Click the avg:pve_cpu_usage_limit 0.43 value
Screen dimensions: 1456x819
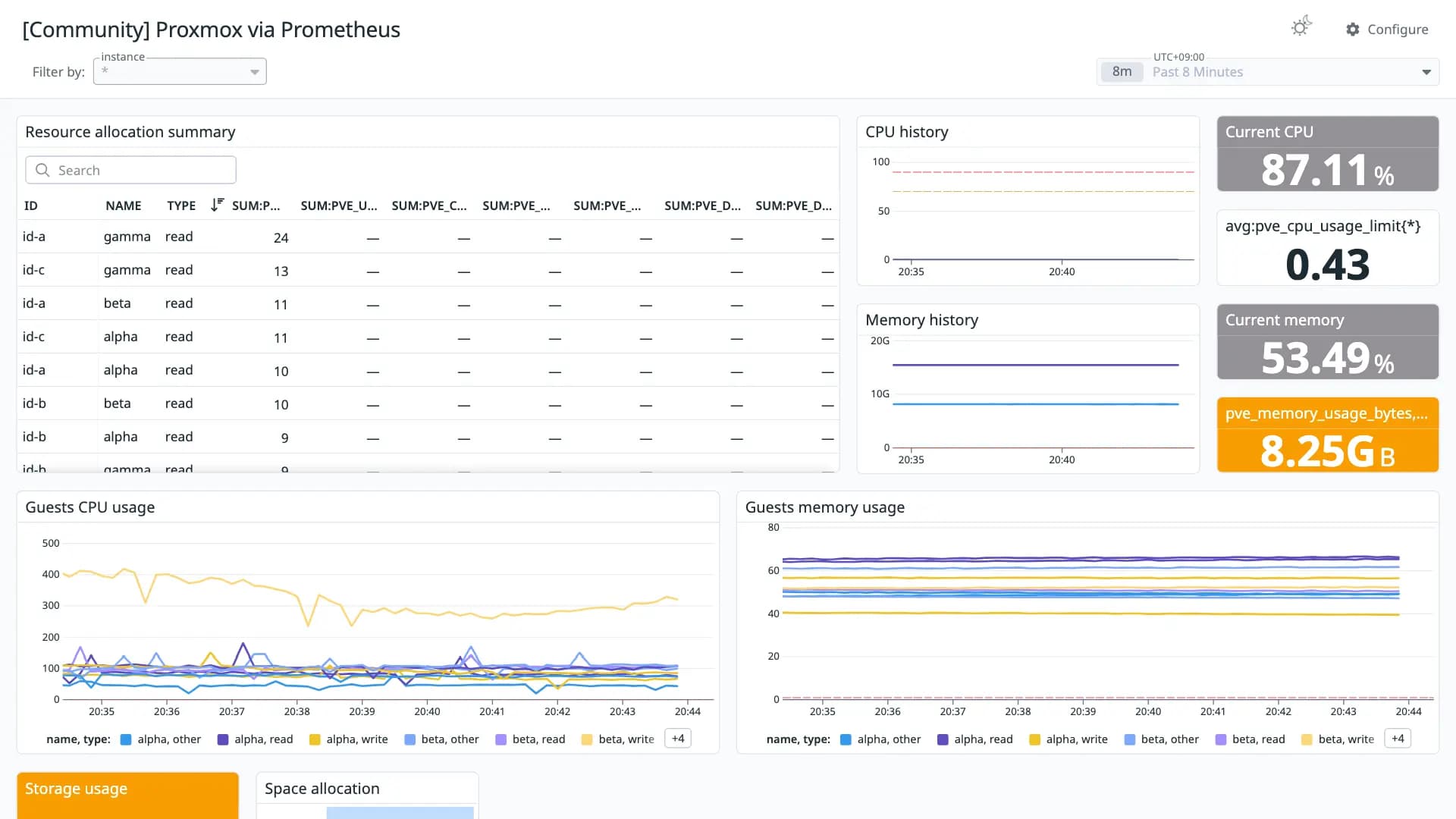tap(1327, 265)
